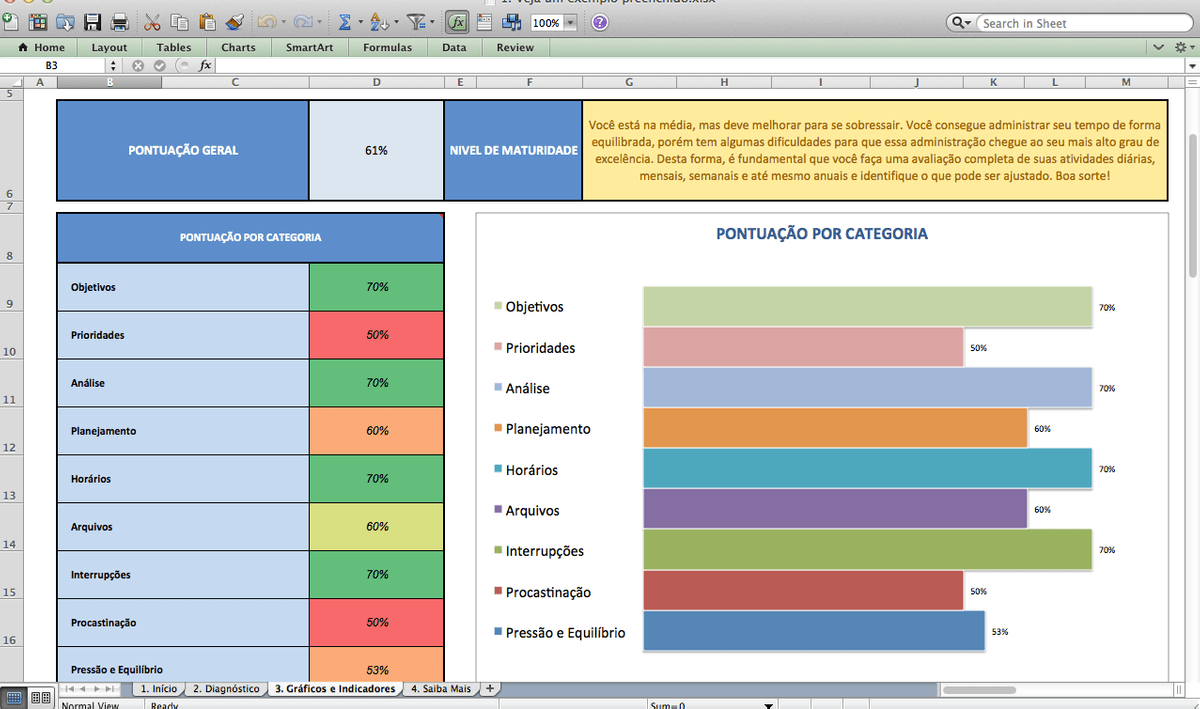Open the Charts ribbon tab
1200x709 pixels.
[x=238, y=47]
